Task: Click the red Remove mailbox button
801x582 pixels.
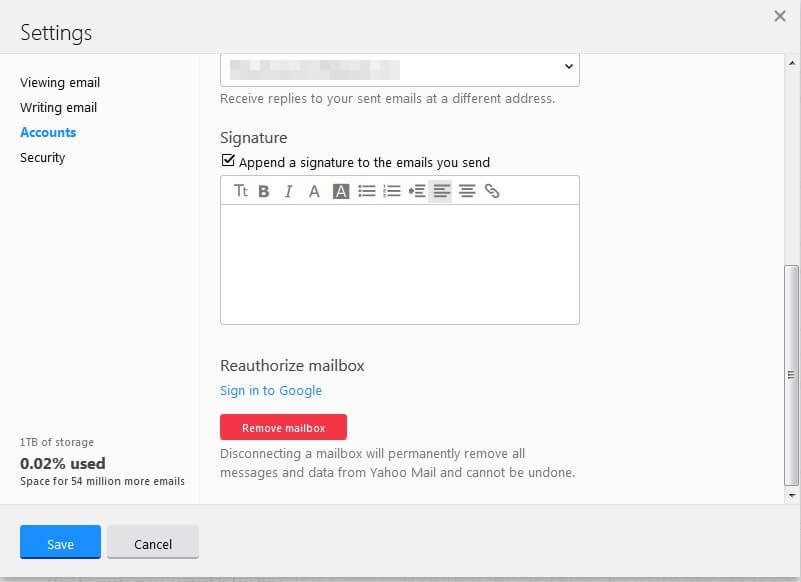Action: click(x=284, y=427)
